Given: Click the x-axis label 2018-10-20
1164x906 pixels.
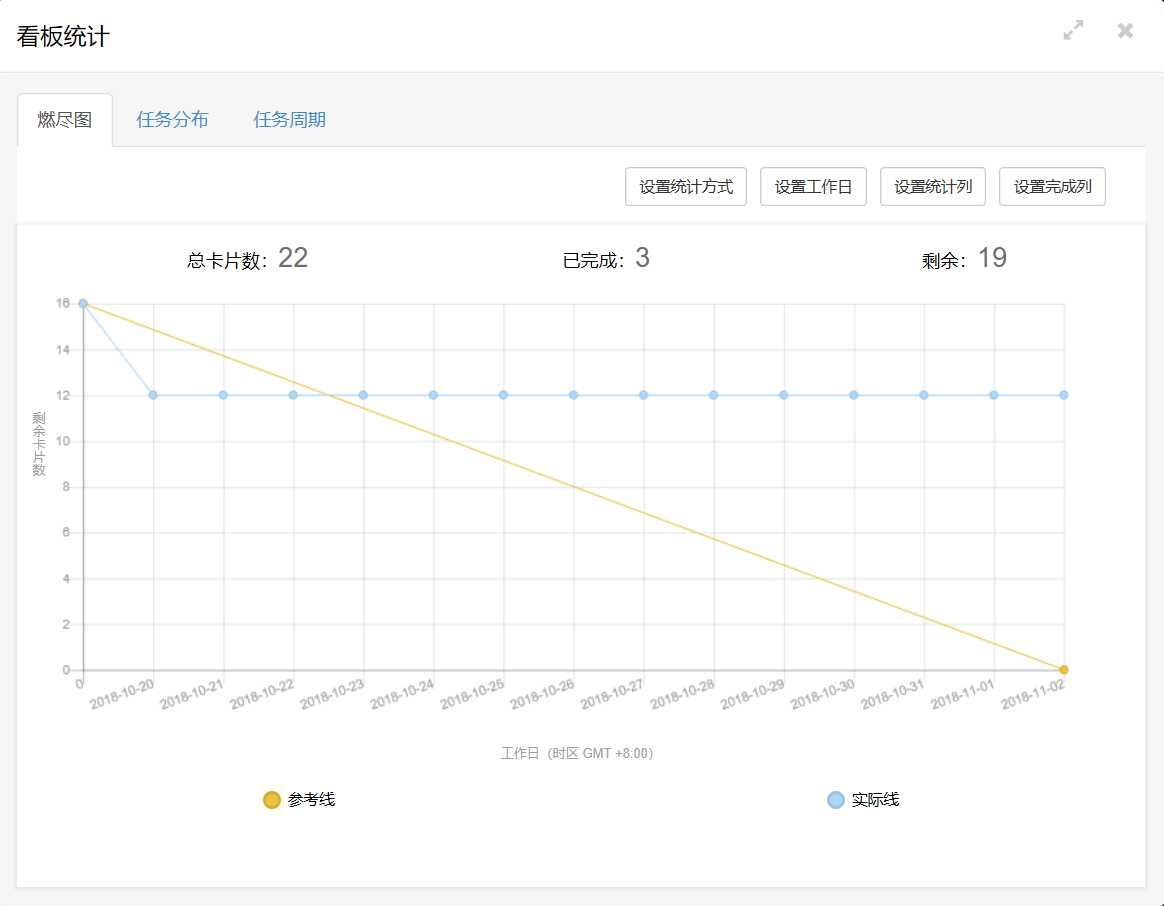Looking at the screenshot, I should coord(122,694).
